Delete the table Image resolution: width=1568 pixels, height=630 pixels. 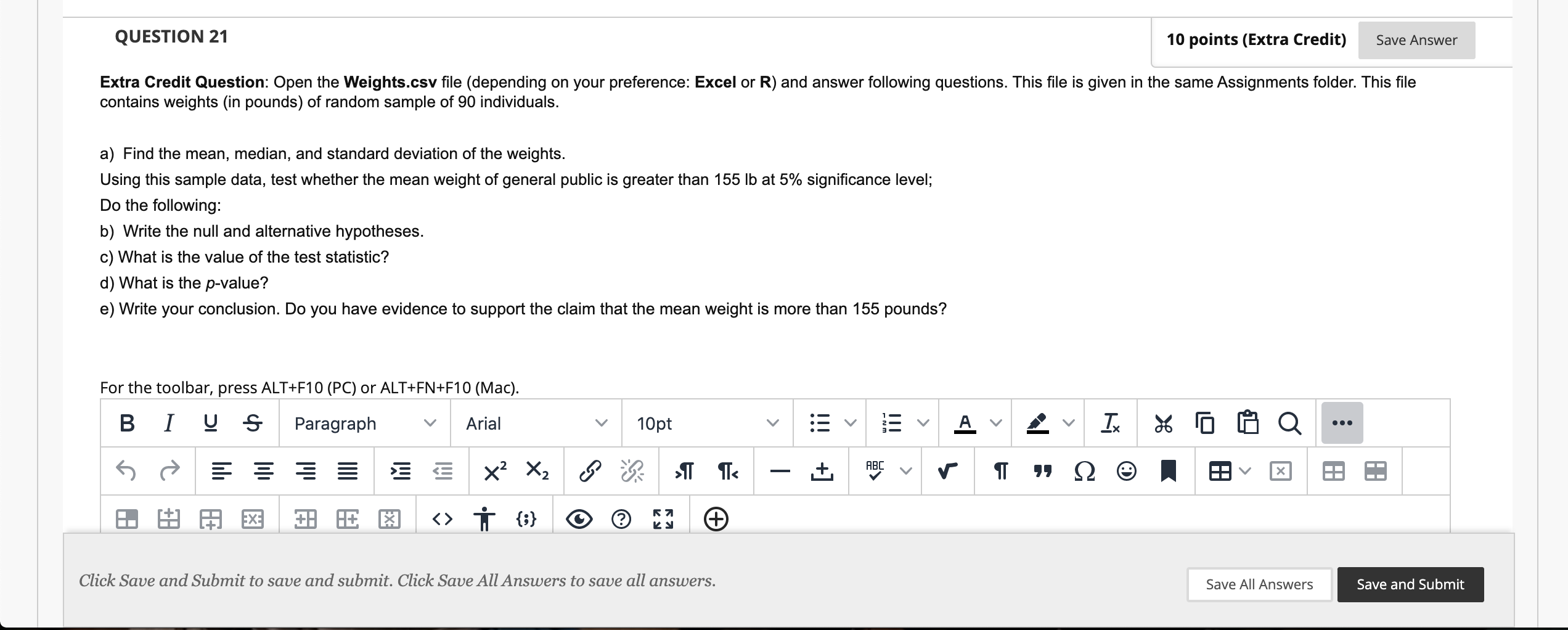[1281, 472]
